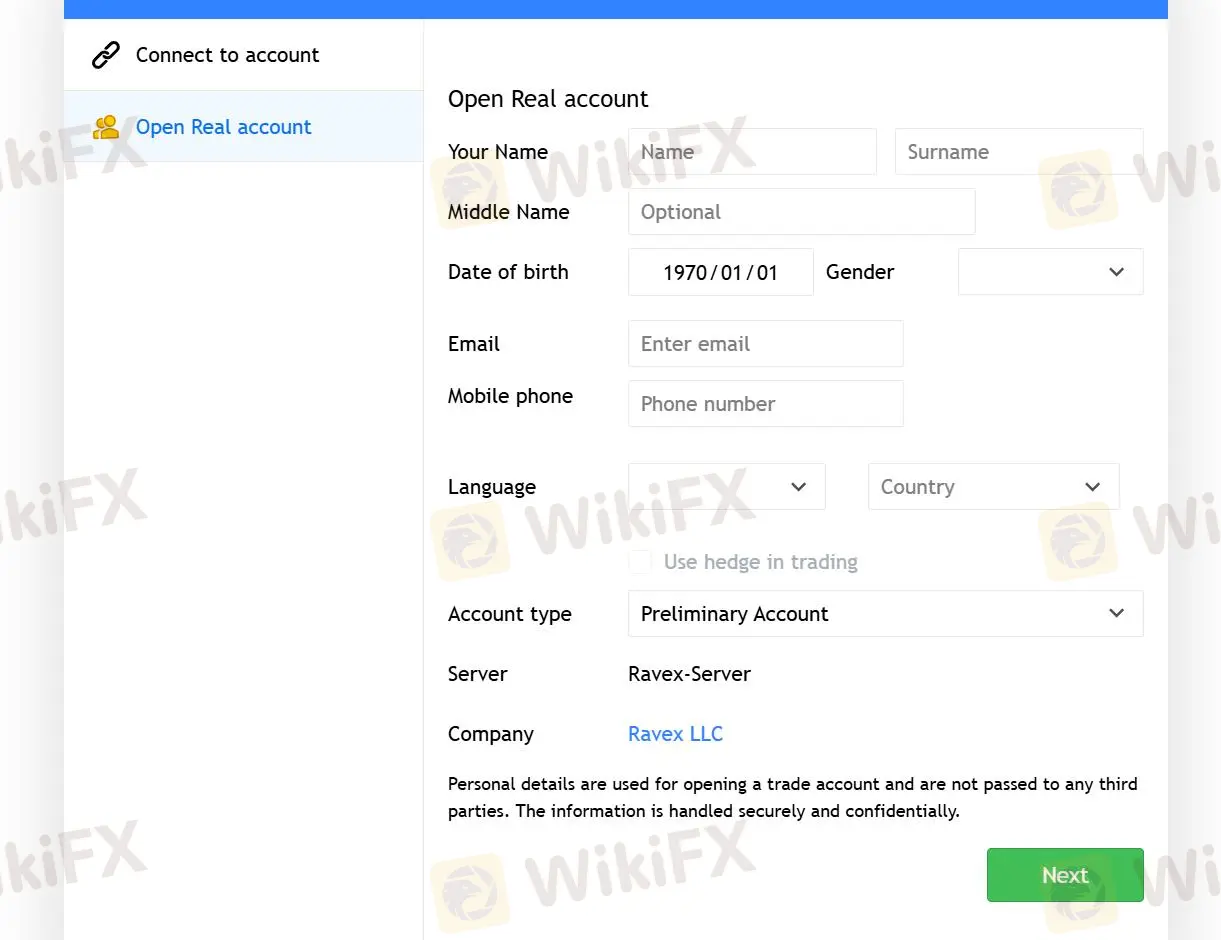Screen dimensions: 1221x940
Task: Expand the Account type dropdown Preliminary Account
Action: point(885,614)
